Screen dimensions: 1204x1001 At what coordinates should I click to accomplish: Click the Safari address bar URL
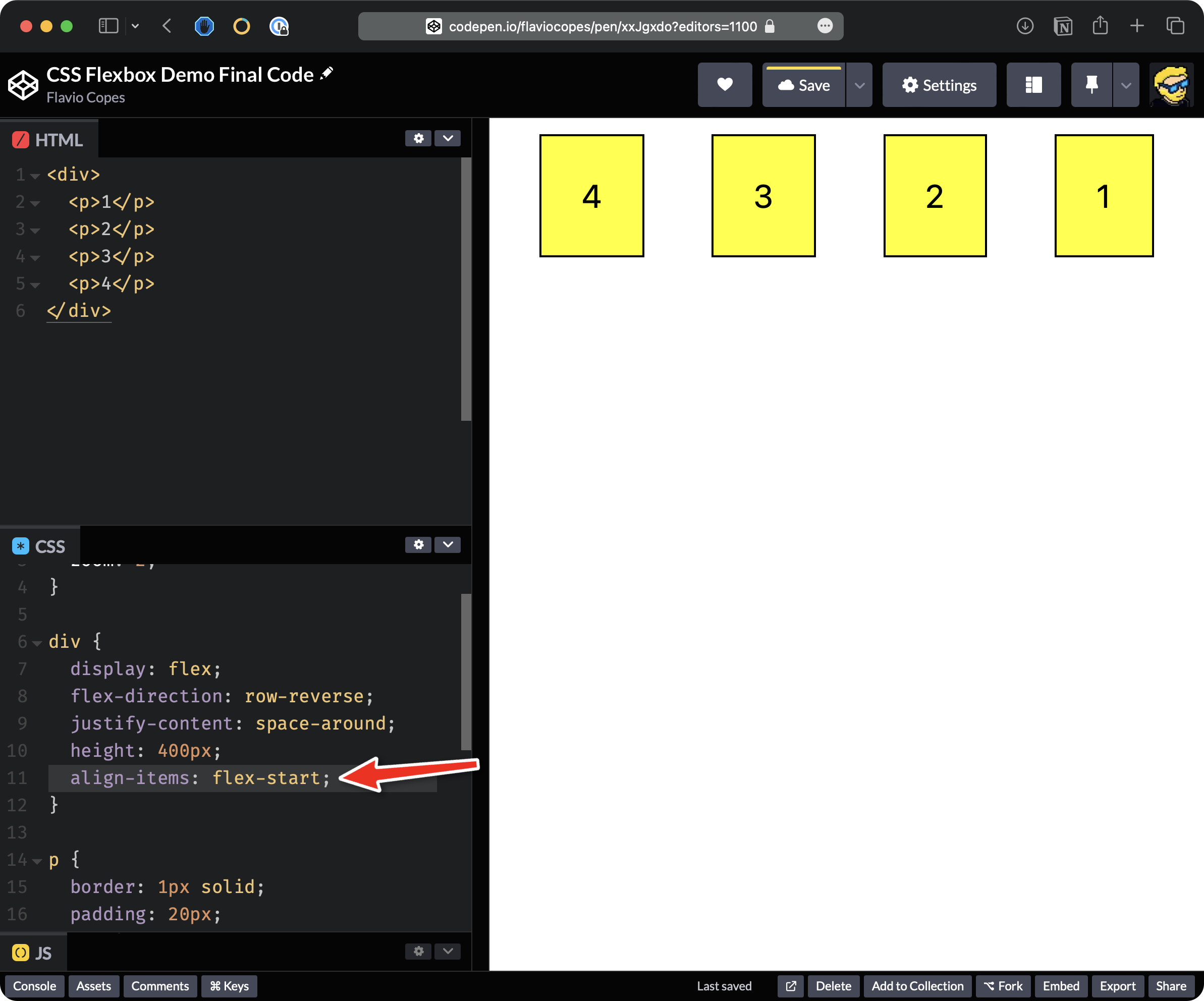click(x=602, y=26)
